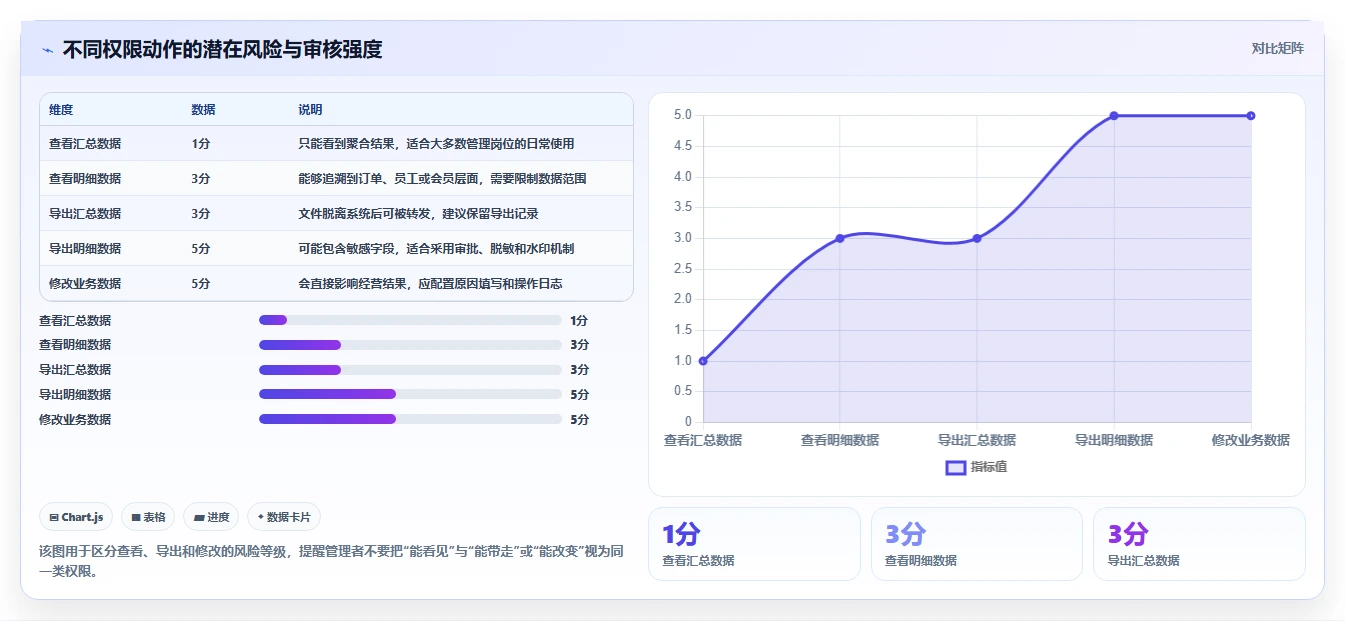Click the 数据卡片 tag chip
The image size is (1345, 621).
pyautogui.click(x=284, y=517)
